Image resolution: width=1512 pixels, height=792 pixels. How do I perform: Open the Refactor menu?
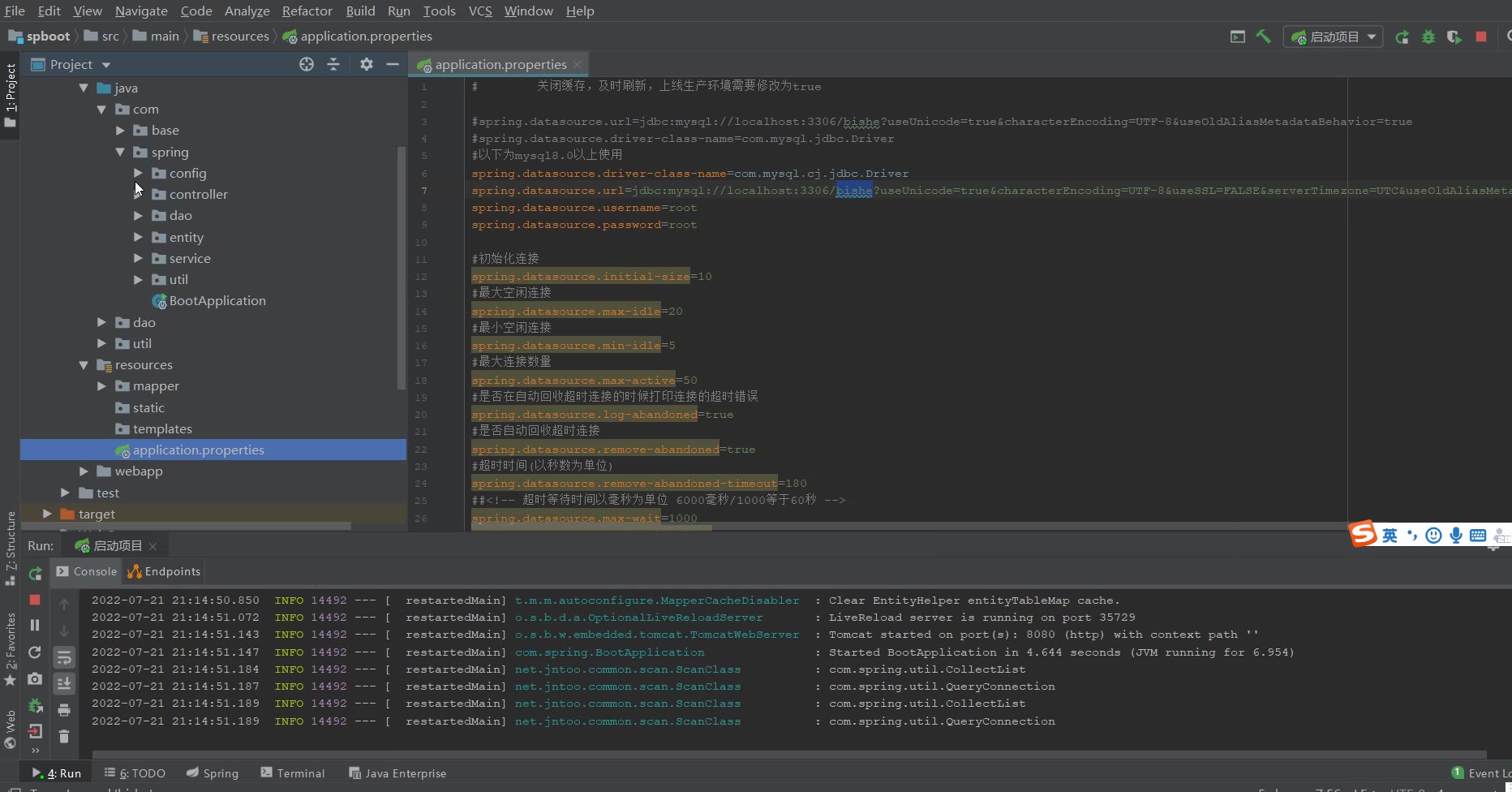[307, 11]
